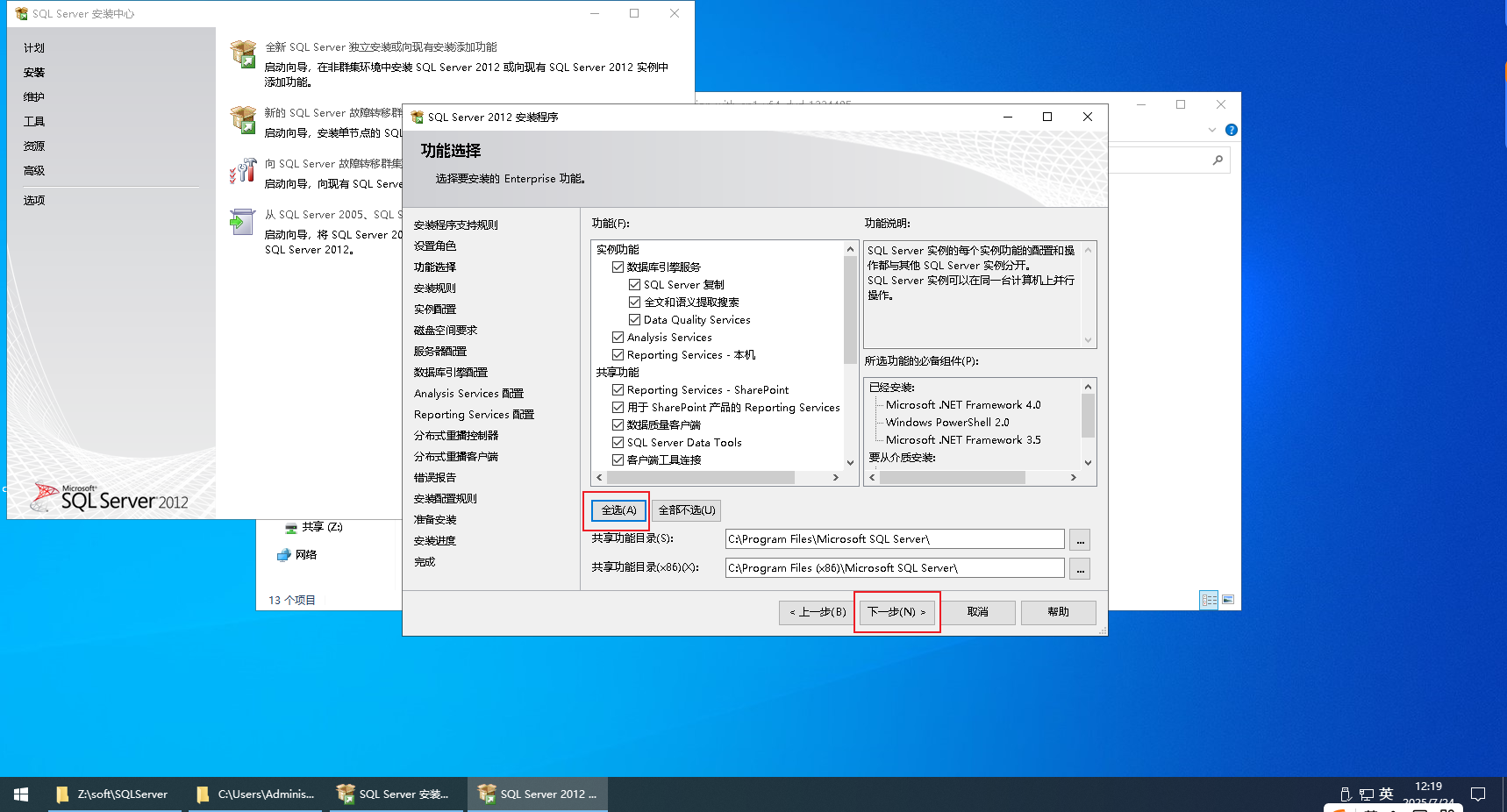Viewport: 1507px width, 812px height.
Task: Open Windows Start menu
Action: click(x=21, y=794)
